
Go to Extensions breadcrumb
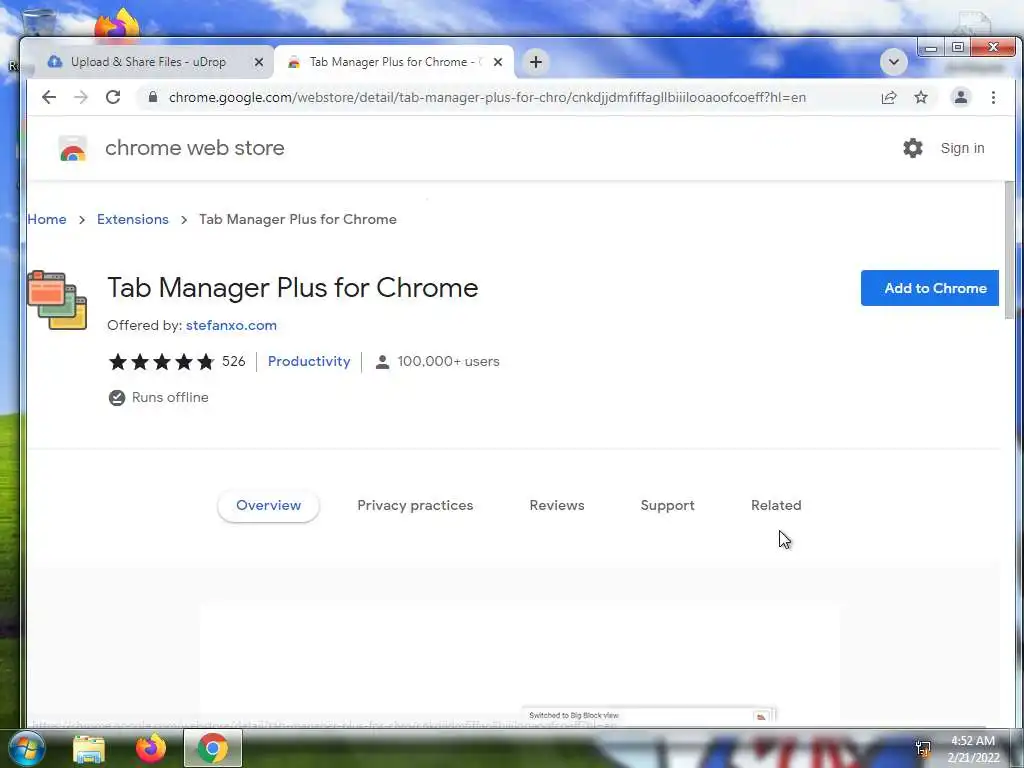[133, 219]
